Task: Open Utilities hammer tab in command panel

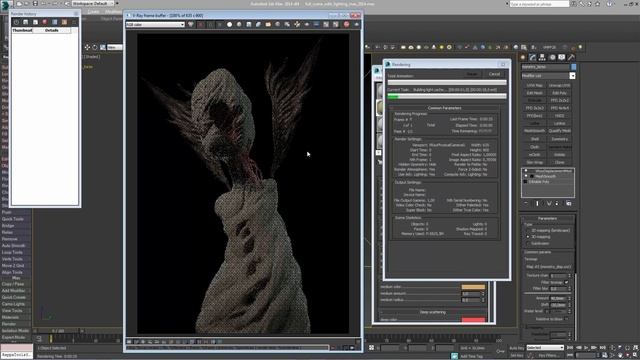Action: click(x=571, y=58)
